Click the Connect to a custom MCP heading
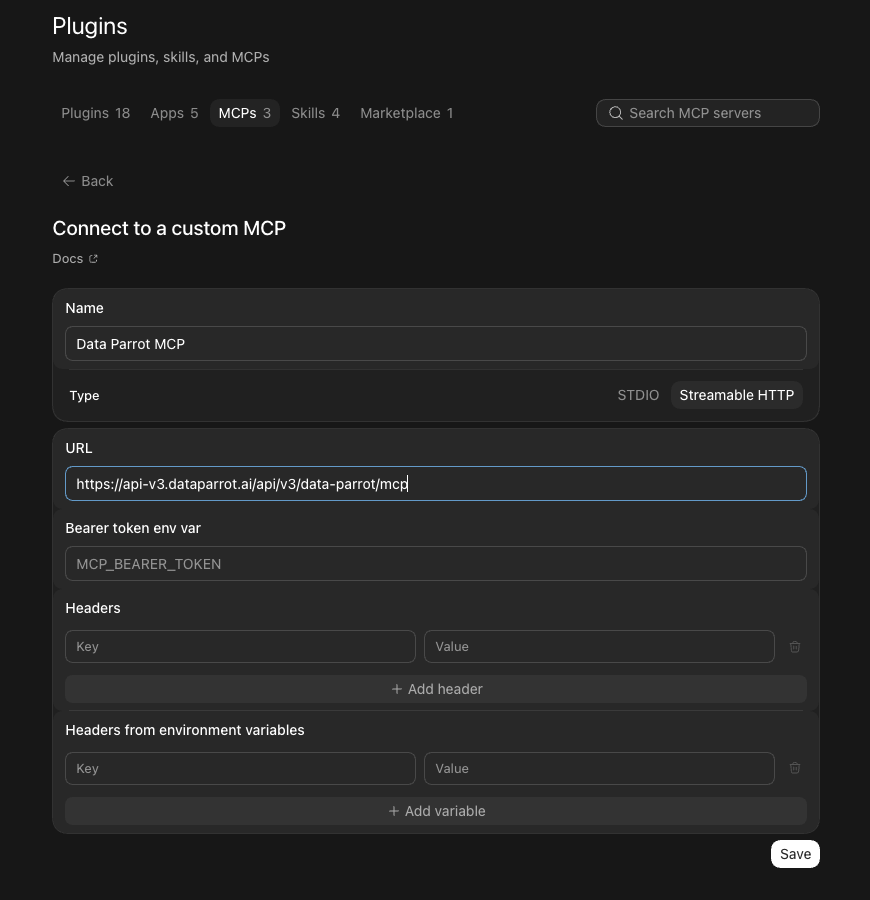This screenshot has height=900, width=870. pyautogui.click(x=169, y=228)
